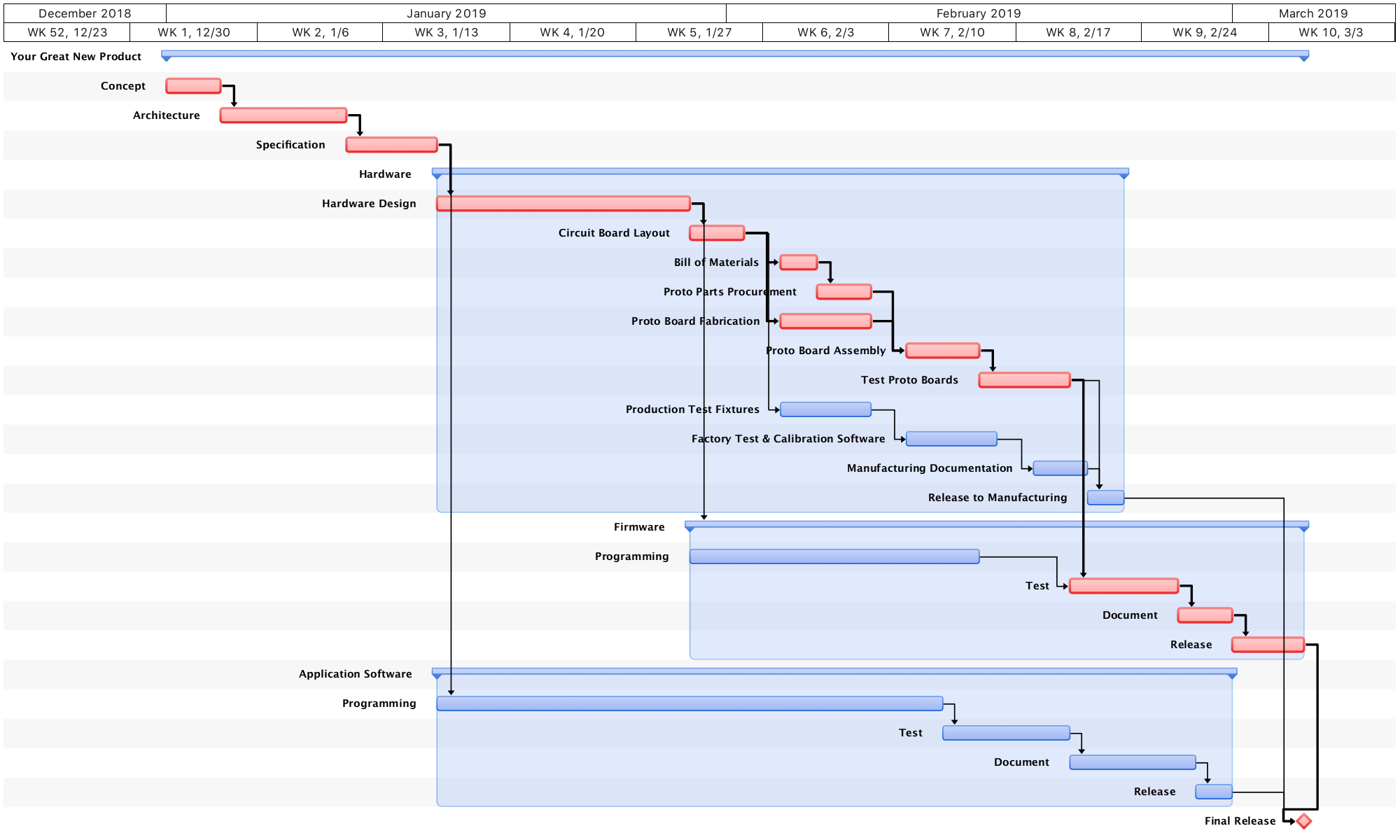Toggle selection of the Proto Board Fabrication bar

pos(825,321)
